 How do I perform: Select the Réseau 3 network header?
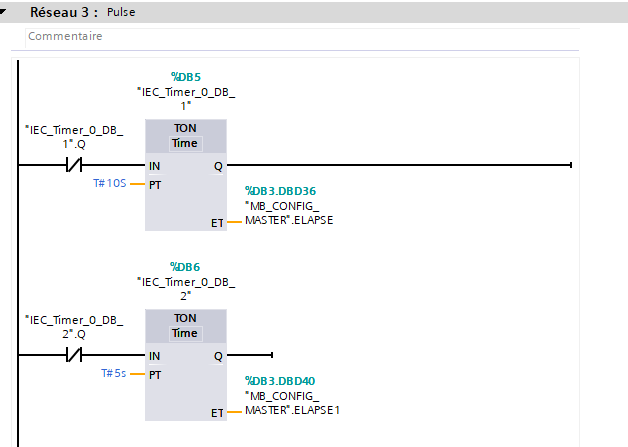coord(64,13)
